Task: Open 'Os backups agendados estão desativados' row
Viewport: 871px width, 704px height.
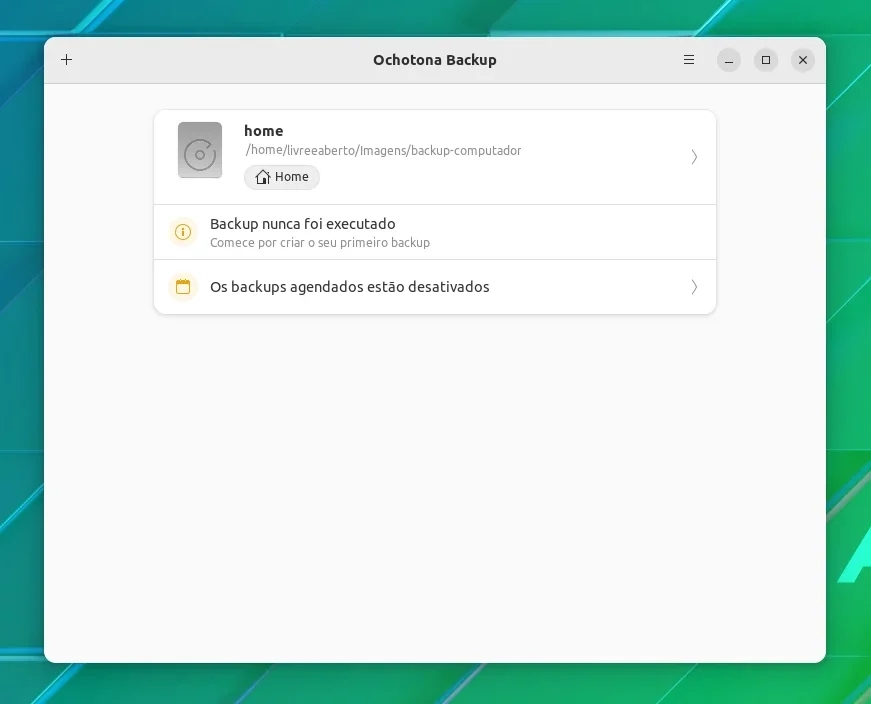Action: tap(435, 287)
